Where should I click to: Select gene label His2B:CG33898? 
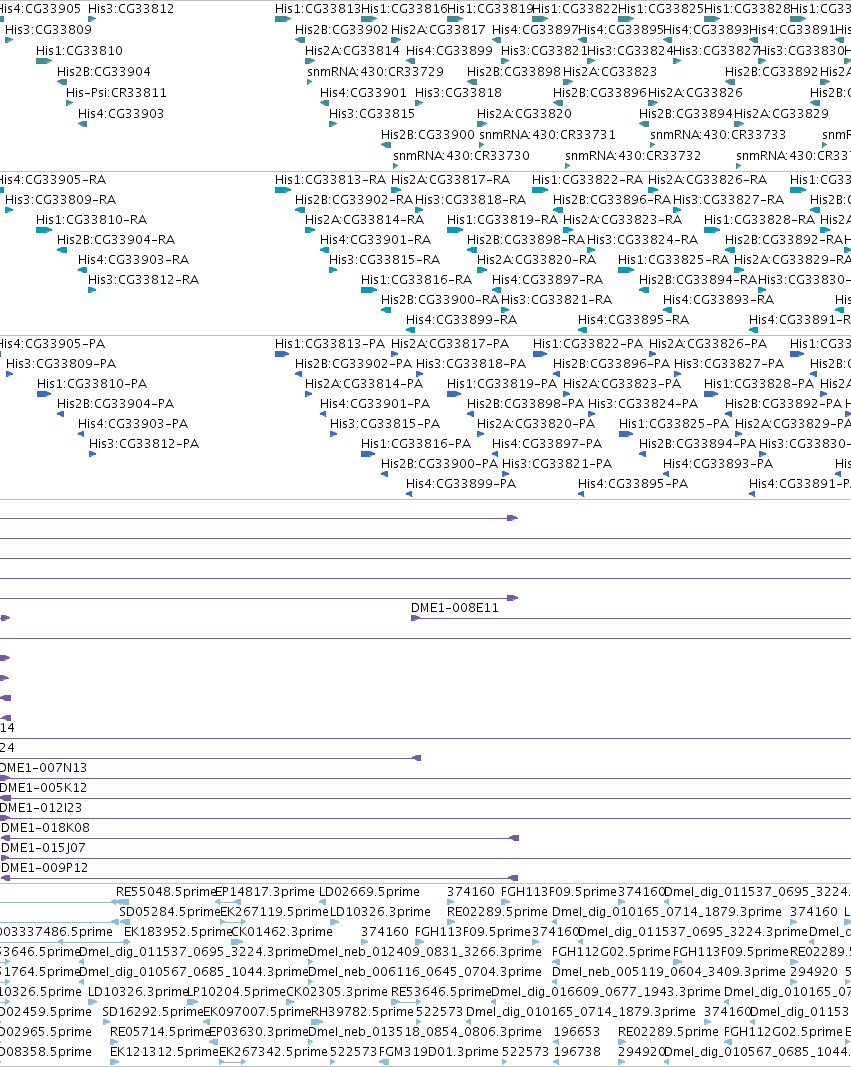514,71
